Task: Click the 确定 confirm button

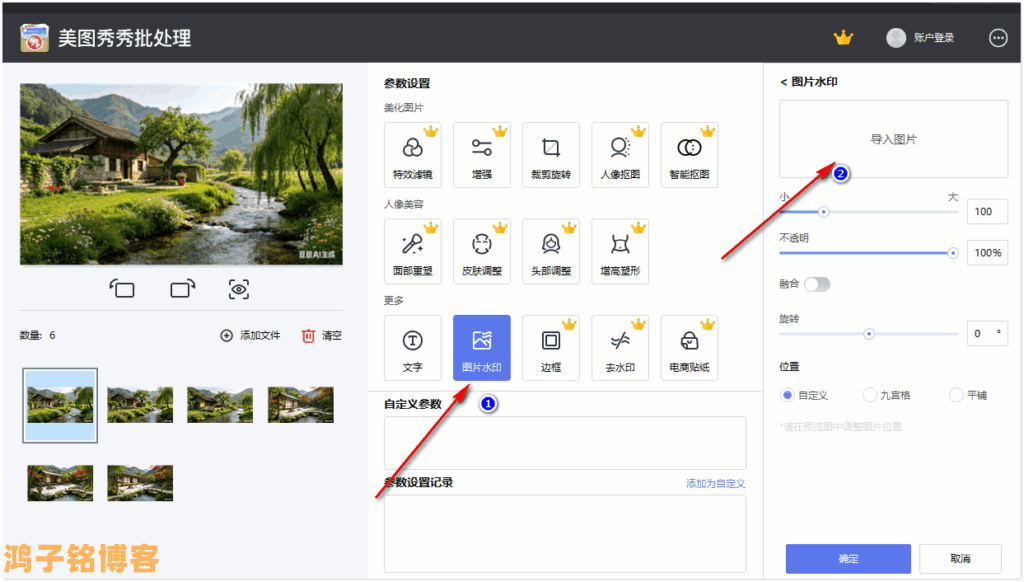Action: [x=848, y=558]
